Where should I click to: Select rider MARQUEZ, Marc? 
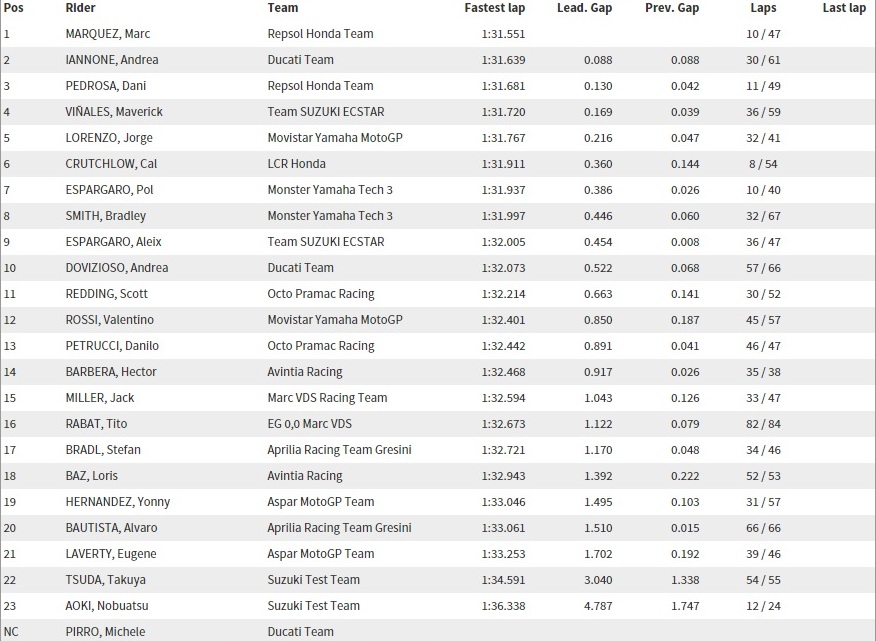pos(108,34)
